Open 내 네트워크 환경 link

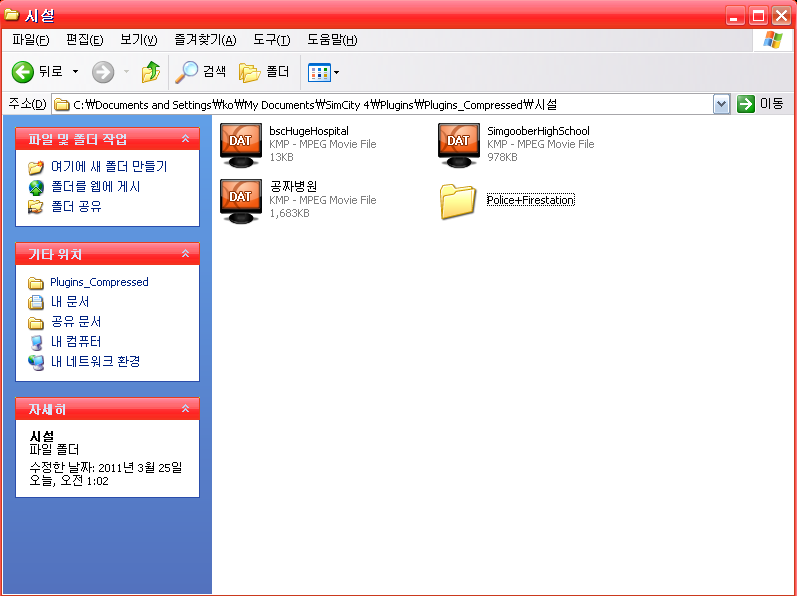pyautogui.click(x=95, y=361)
